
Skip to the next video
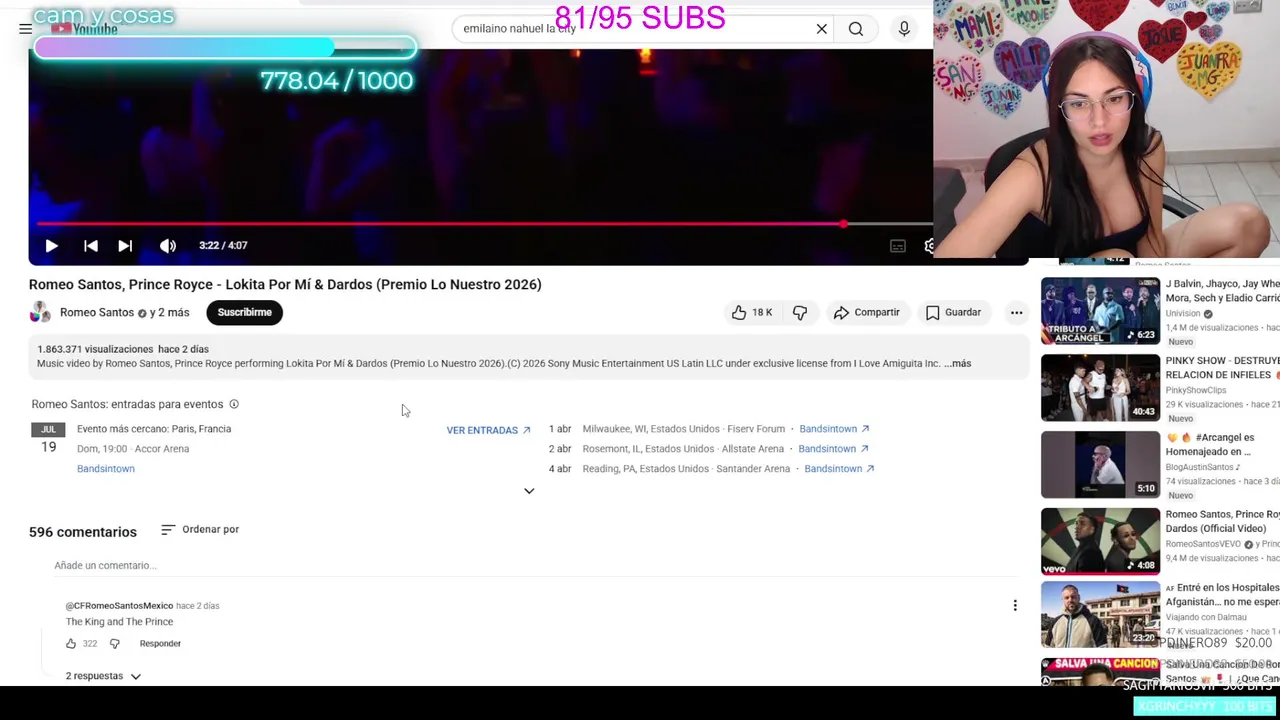click(125, 245)
